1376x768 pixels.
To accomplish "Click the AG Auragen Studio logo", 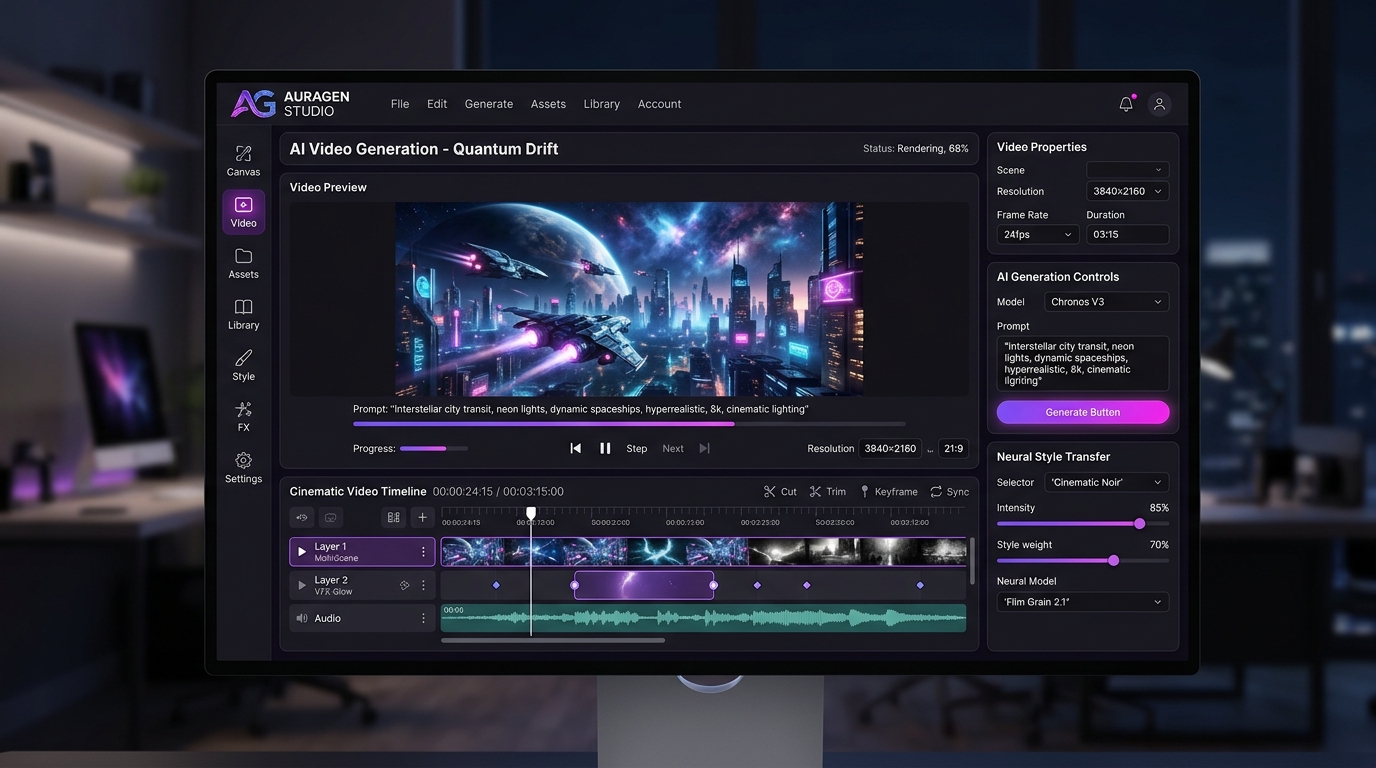I will coord(290,104).
